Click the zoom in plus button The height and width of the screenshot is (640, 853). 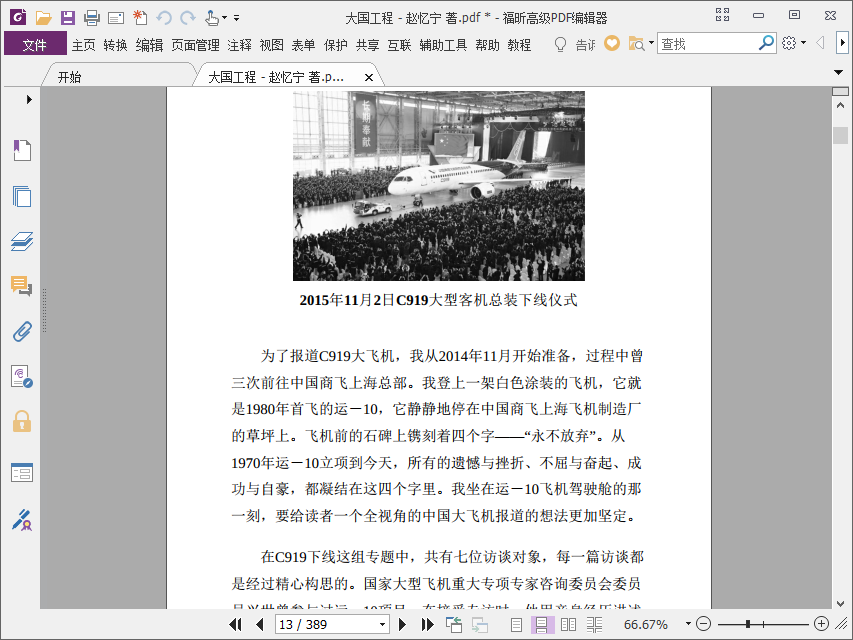821,624
